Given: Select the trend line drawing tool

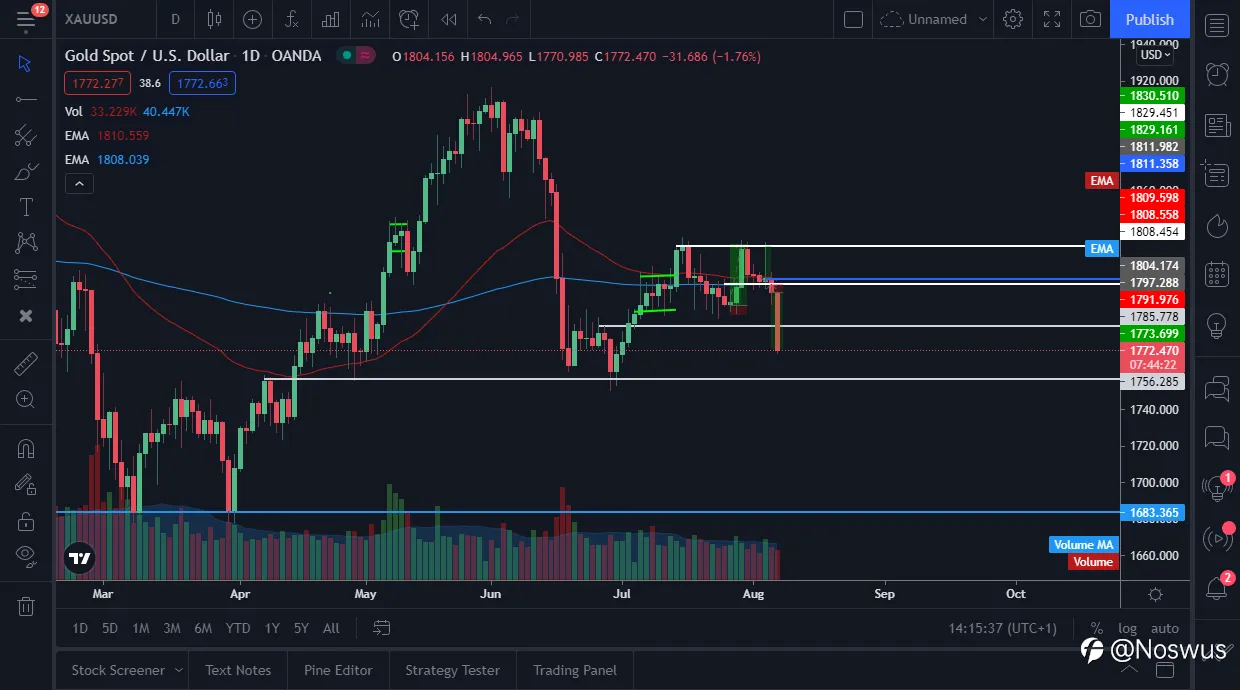Looking at the screenshot, I should coord(26,99).
